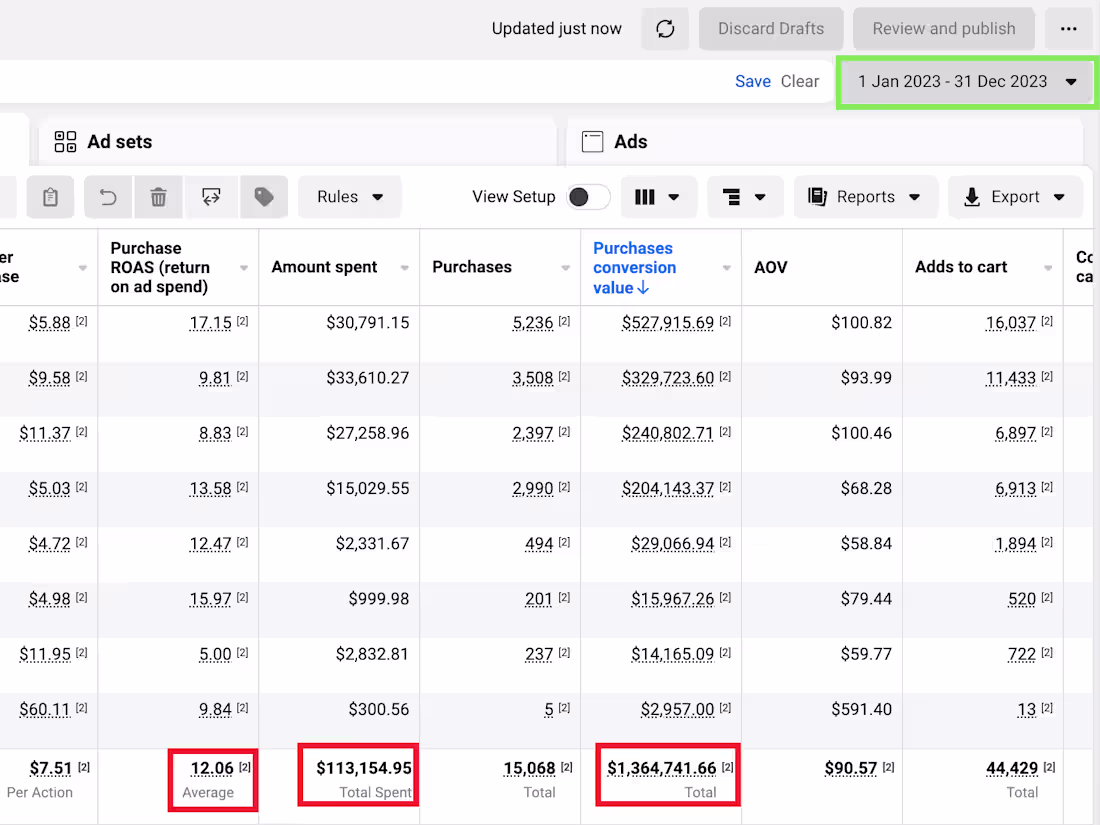Open the Rules dropdown
Image resolution: width=1100 pixels, height=825 pixels.
pyautogui.click(x=349, y=196)
